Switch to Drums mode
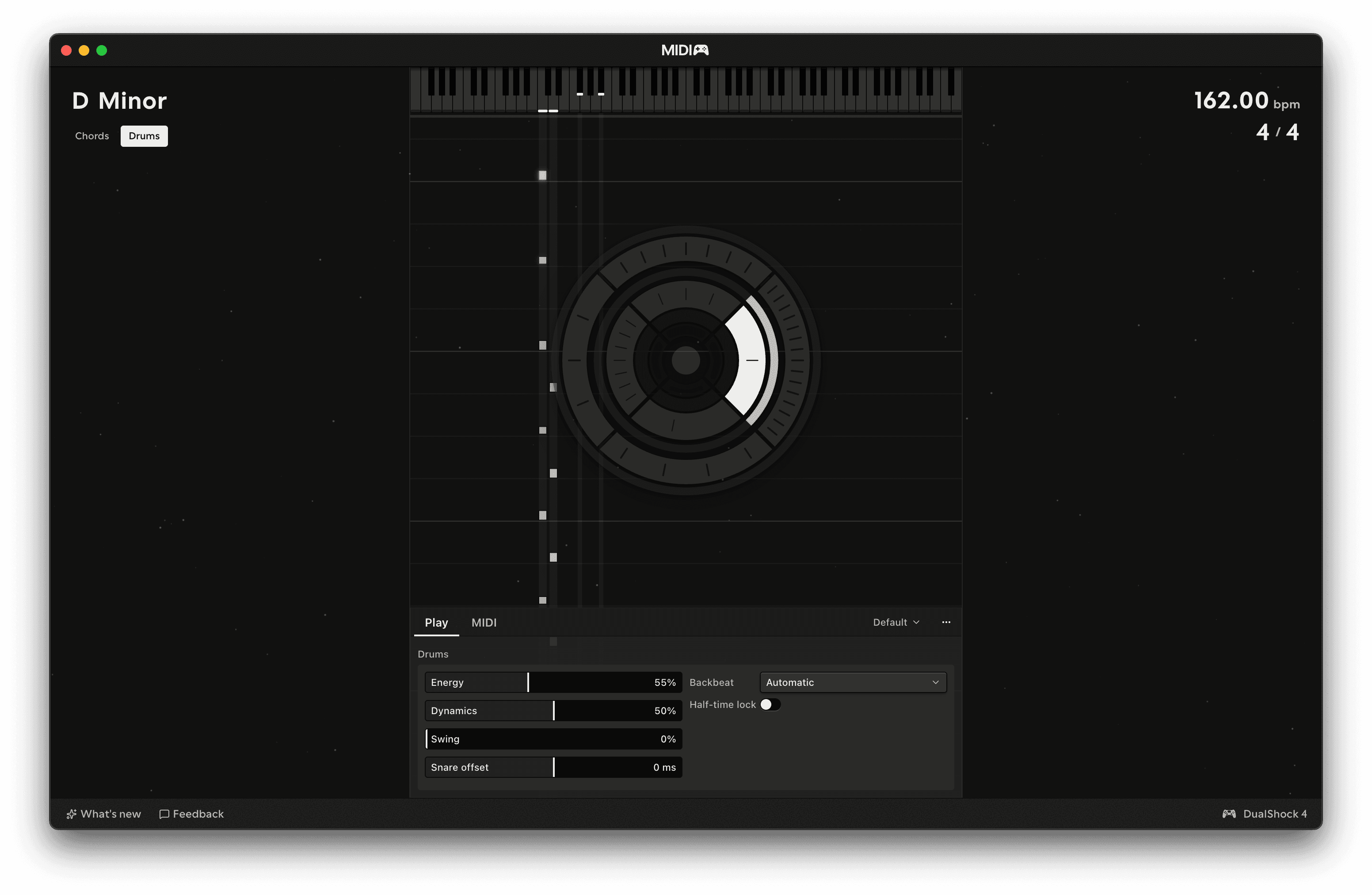Image resolution: width=1372 pixels, height=895 pixels. (x=144, y=136)
